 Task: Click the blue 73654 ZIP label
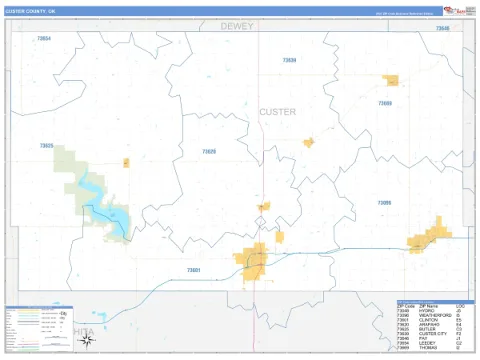(x=44, y=38)
